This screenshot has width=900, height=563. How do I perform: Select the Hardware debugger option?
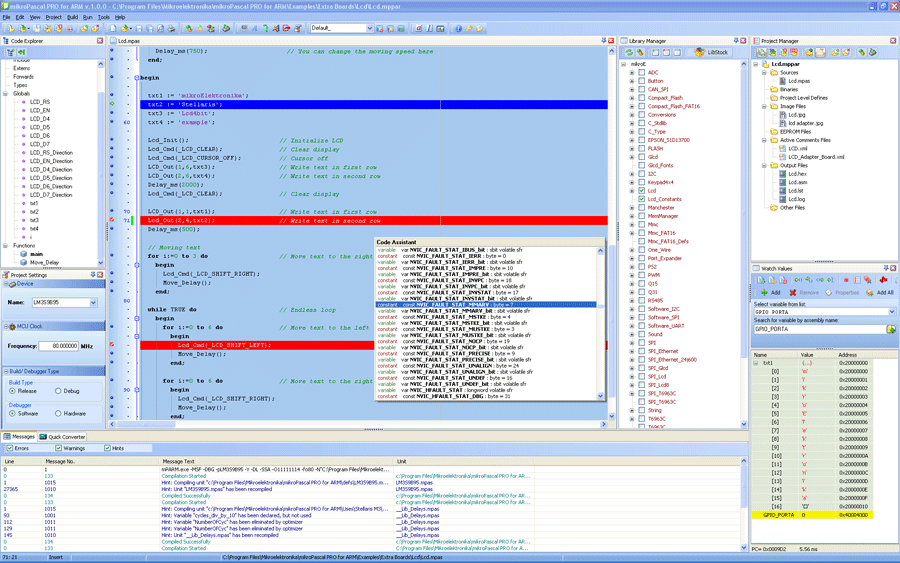click(x=58, y=413)
